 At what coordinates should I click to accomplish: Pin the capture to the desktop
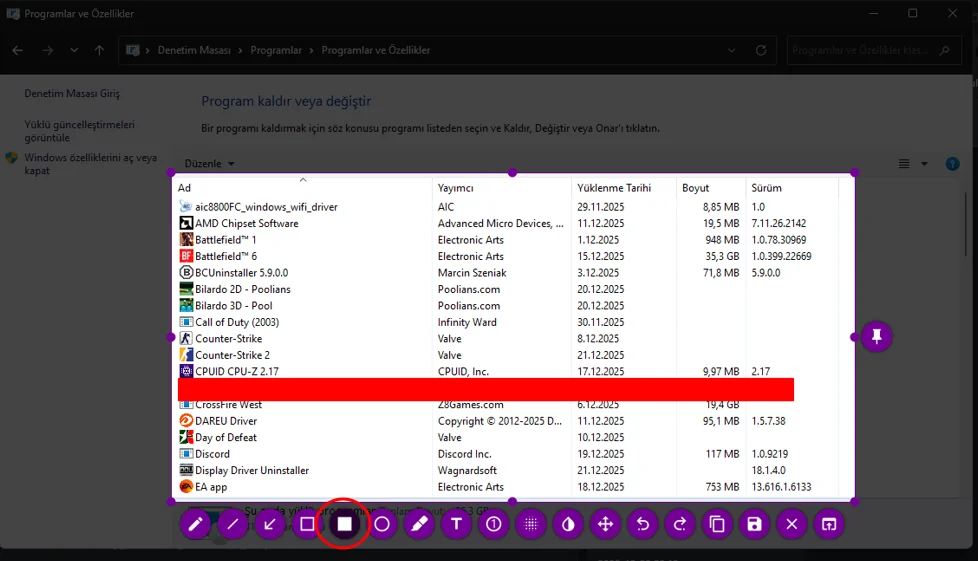pos(877,337)
